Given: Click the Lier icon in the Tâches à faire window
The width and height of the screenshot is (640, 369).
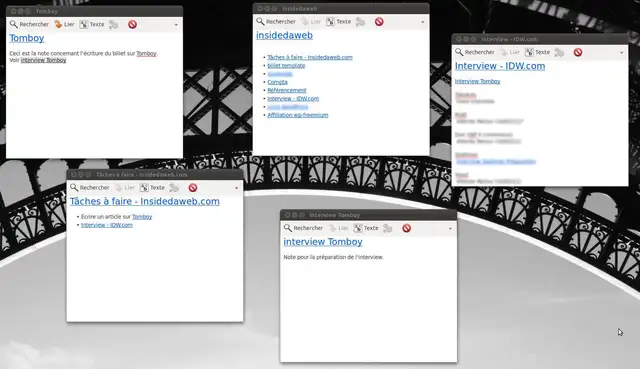Looking at the screenshot, I should (x=125, y=188).
